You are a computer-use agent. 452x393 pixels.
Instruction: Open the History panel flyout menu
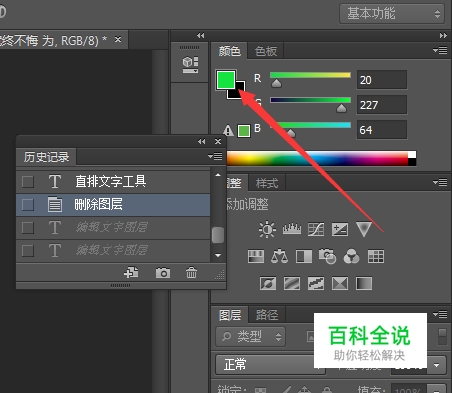point(215,156)
